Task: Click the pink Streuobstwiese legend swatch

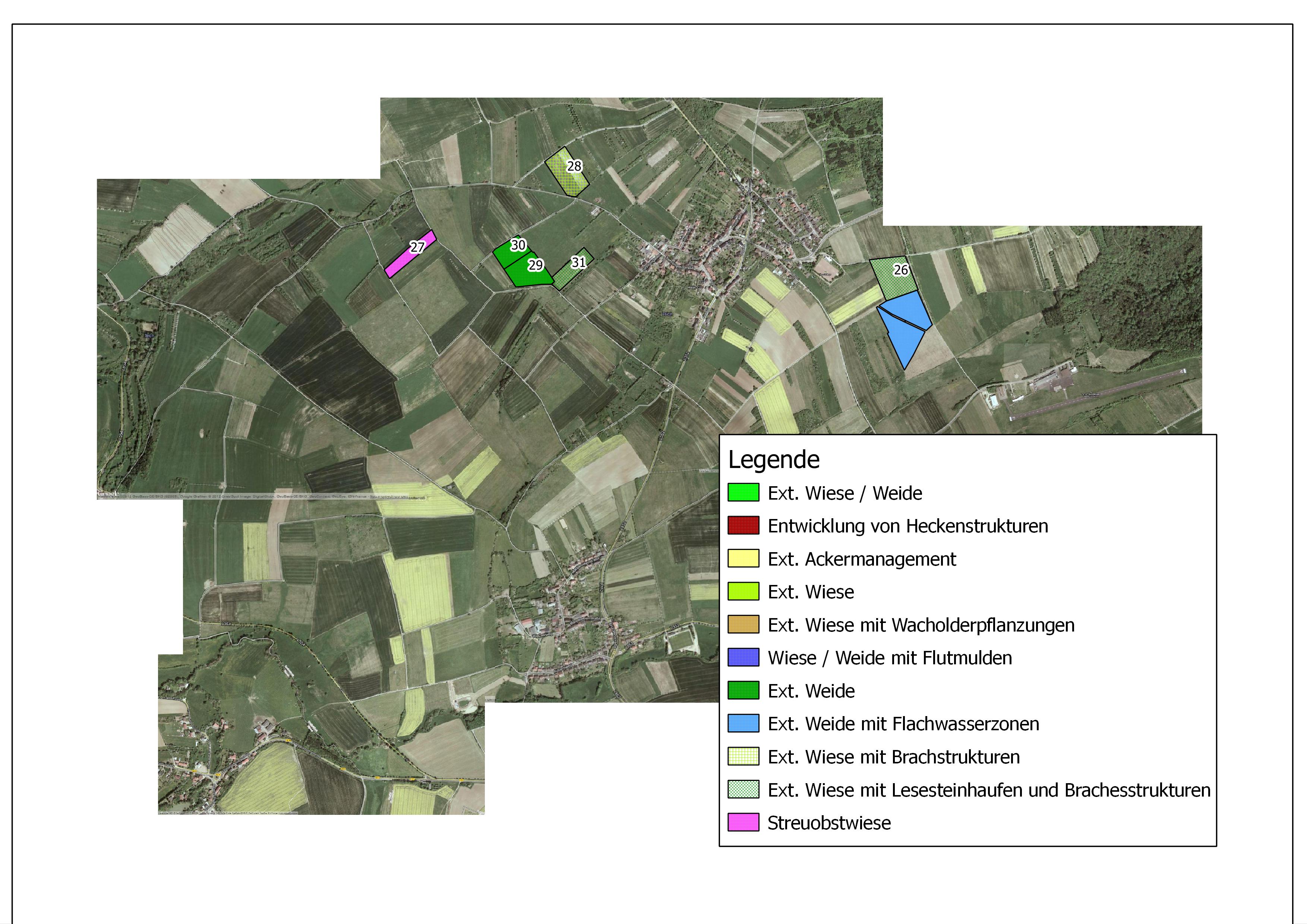Action: (x=743, y=823)
